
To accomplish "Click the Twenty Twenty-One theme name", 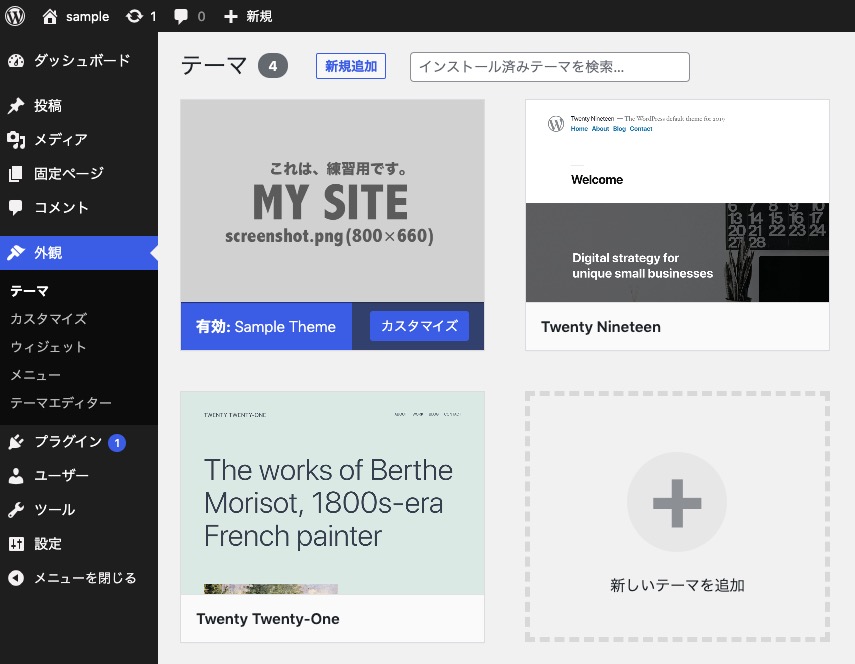I will pyautogui.click(x=268, y=619).
